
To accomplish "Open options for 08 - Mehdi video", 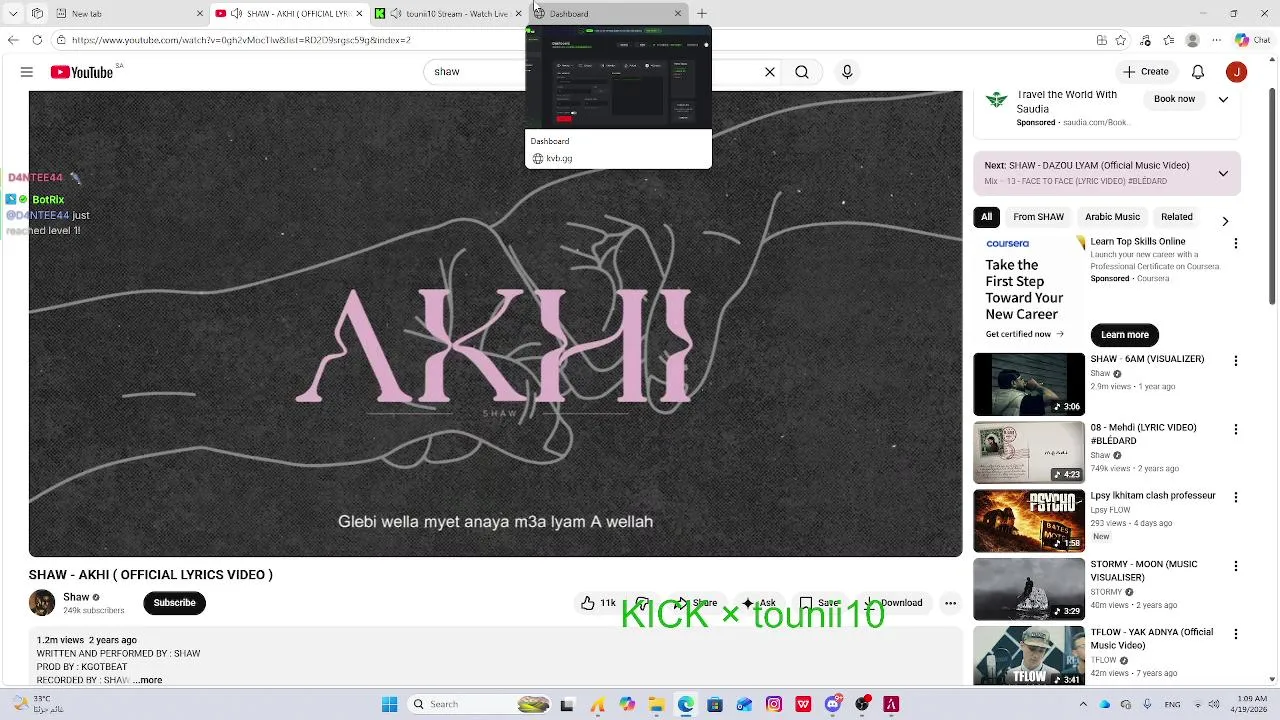I will (1236, 429).
